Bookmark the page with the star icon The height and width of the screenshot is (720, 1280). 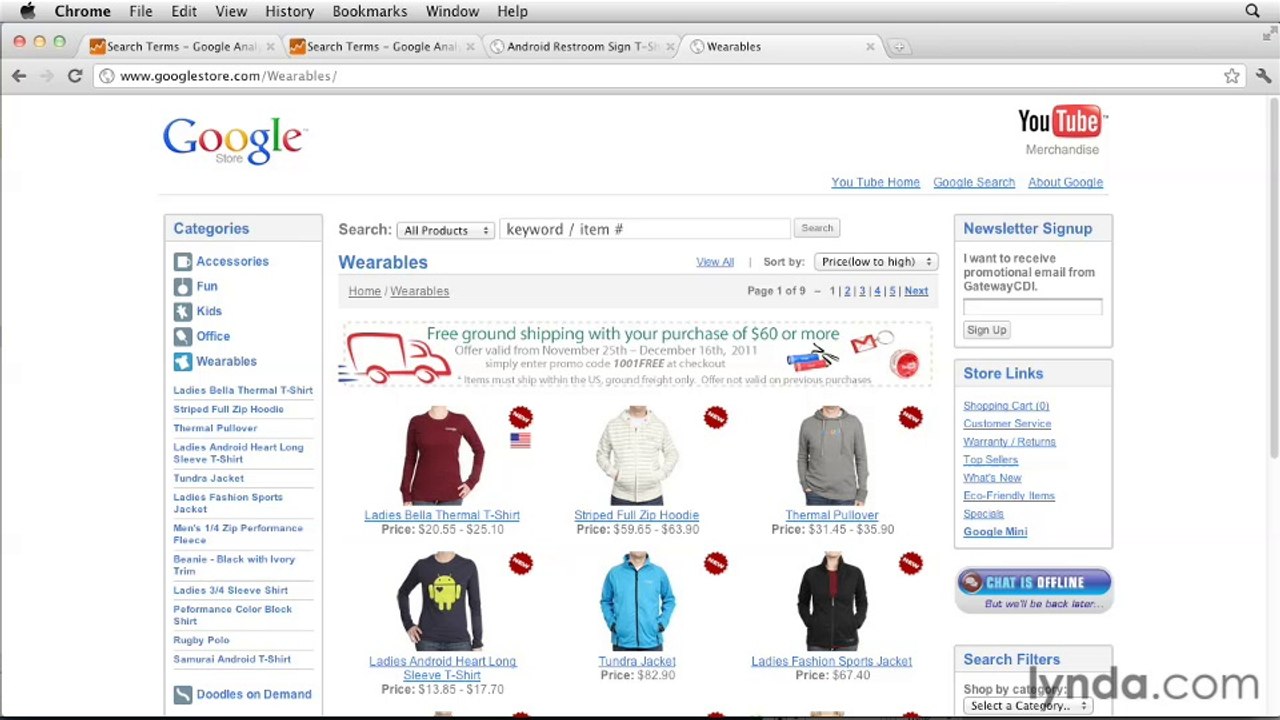[1232, 76]
